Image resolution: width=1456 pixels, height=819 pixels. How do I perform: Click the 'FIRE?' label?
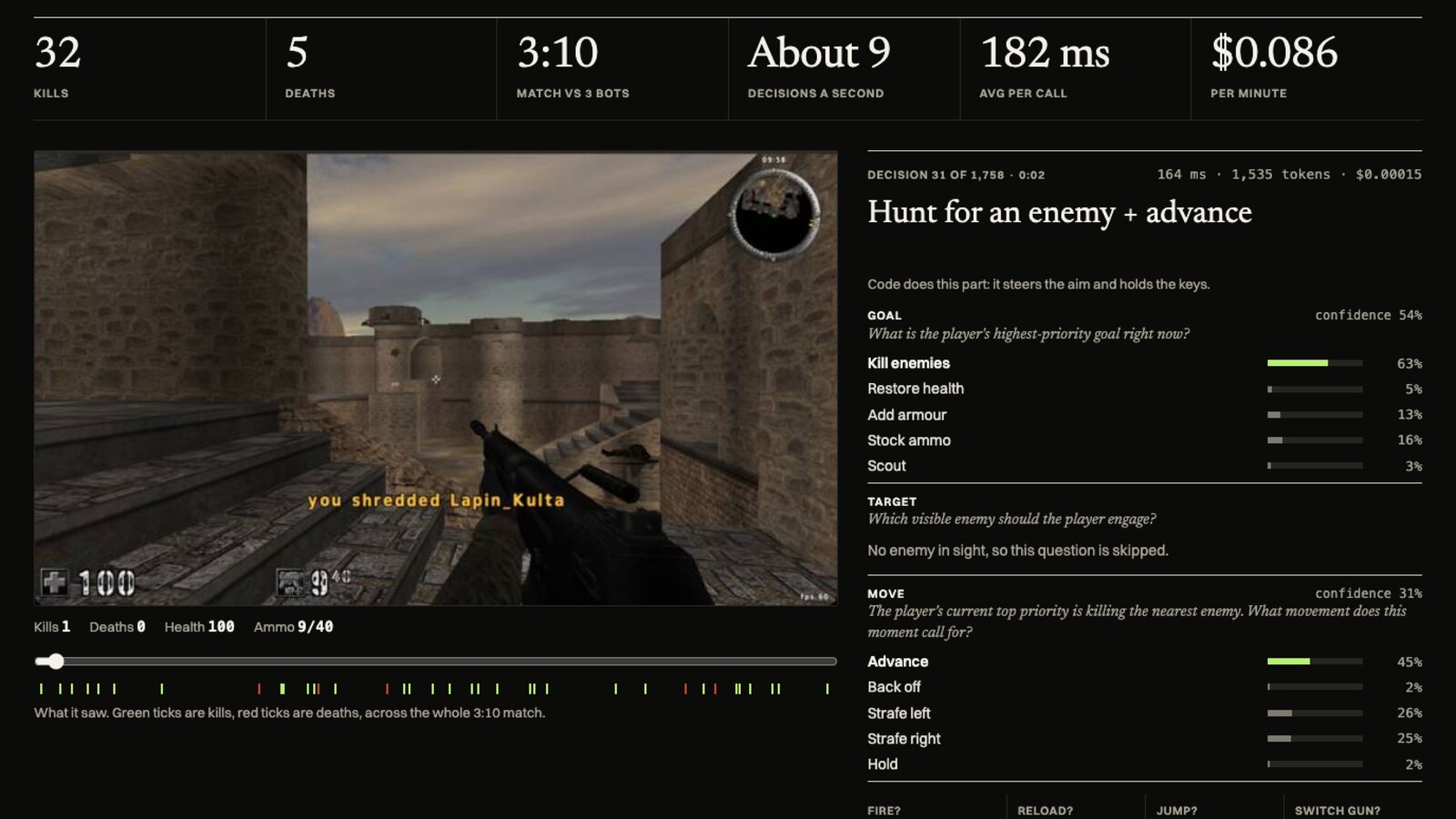pos(884,811)
